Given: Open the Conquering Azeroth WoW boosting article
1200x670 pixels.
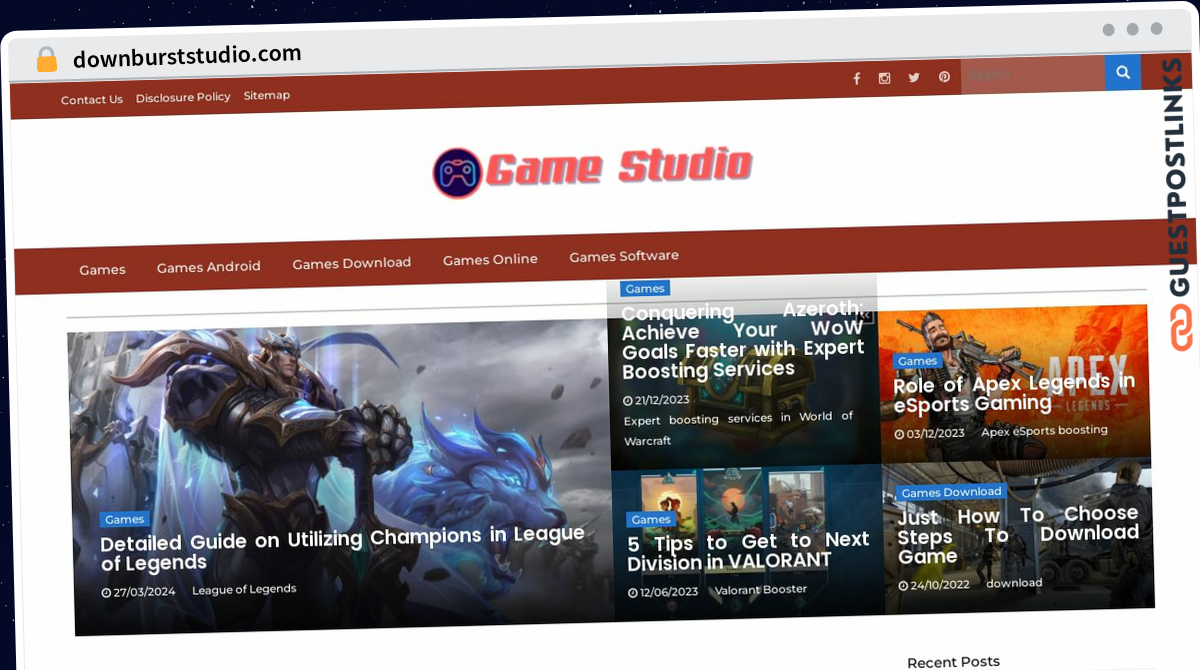Looking at the screenshot, I should click(x=743, y=341).
